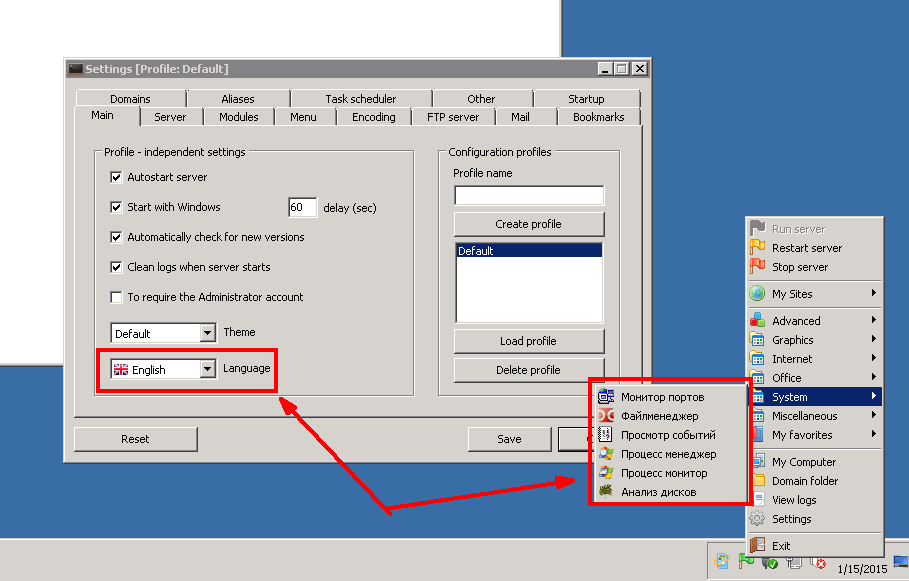Click the yellow Restart server flag icon
Screen dimensions: 909x581
coord(758,248)
